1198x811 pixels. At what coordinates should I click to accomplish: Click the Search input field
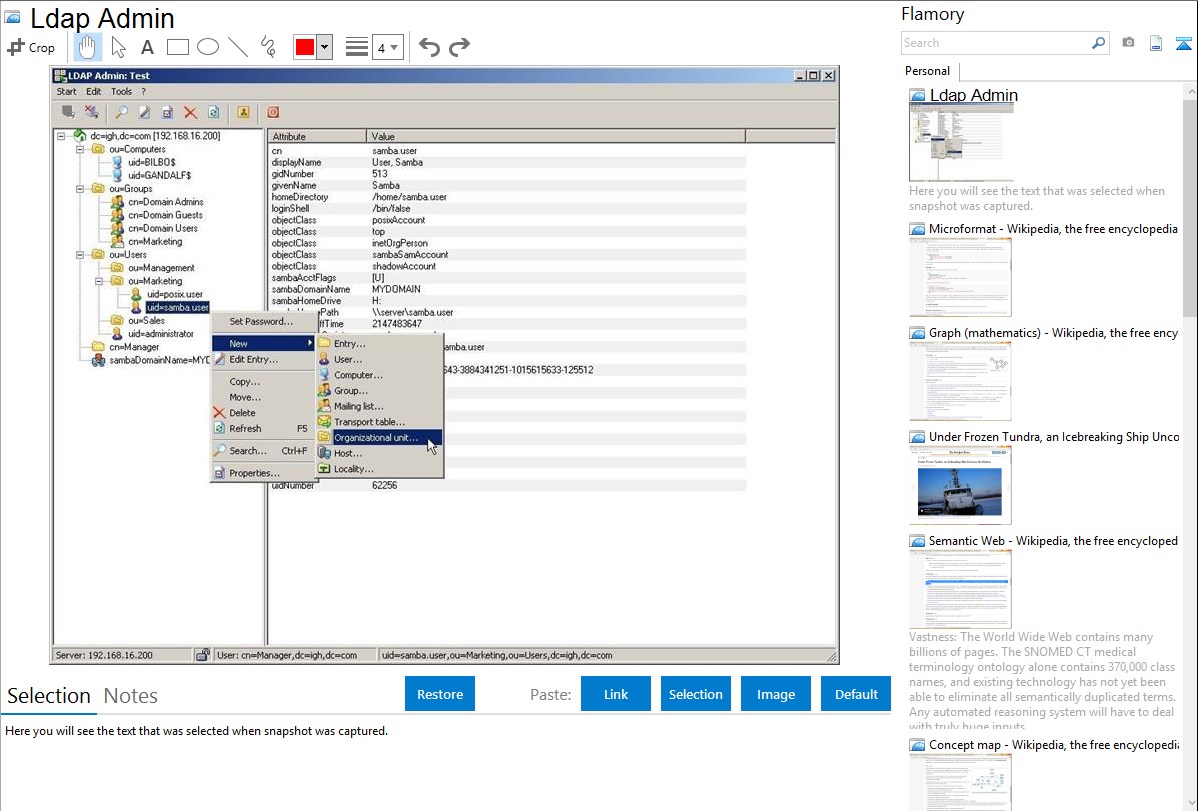click(995, 43)
